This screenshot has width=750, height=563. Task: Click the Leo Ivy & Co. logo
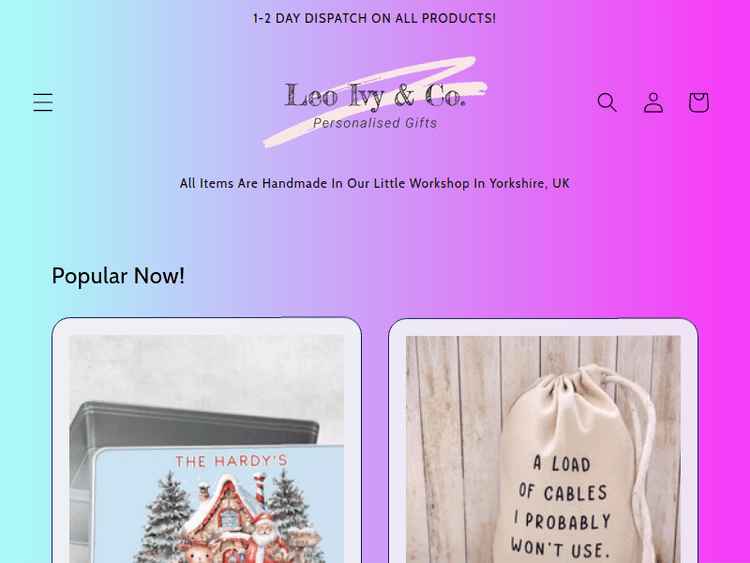click(x=375, y=96)
